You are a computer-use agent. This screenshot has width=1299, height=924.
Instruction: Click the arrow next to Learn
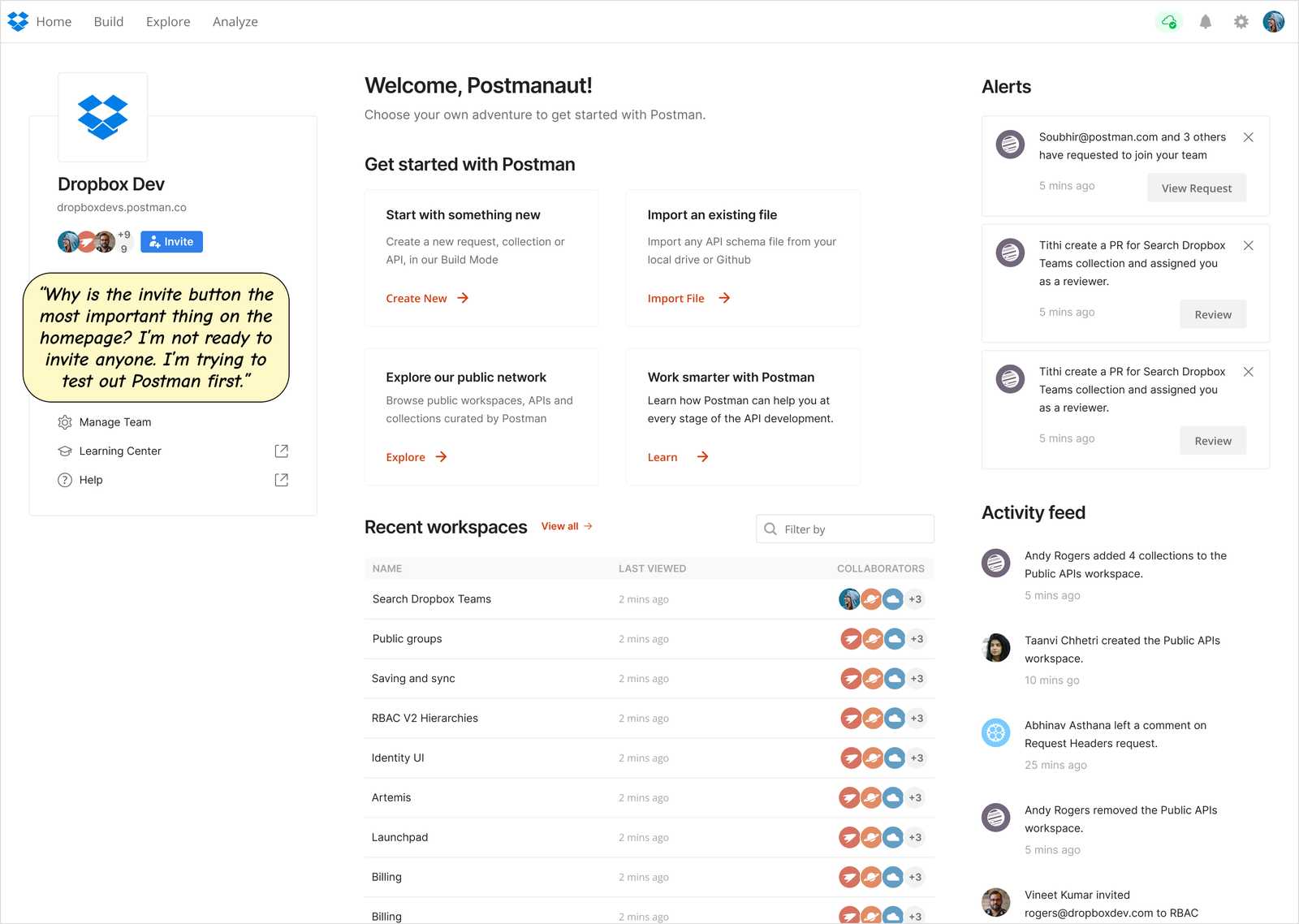pos(702,457)
